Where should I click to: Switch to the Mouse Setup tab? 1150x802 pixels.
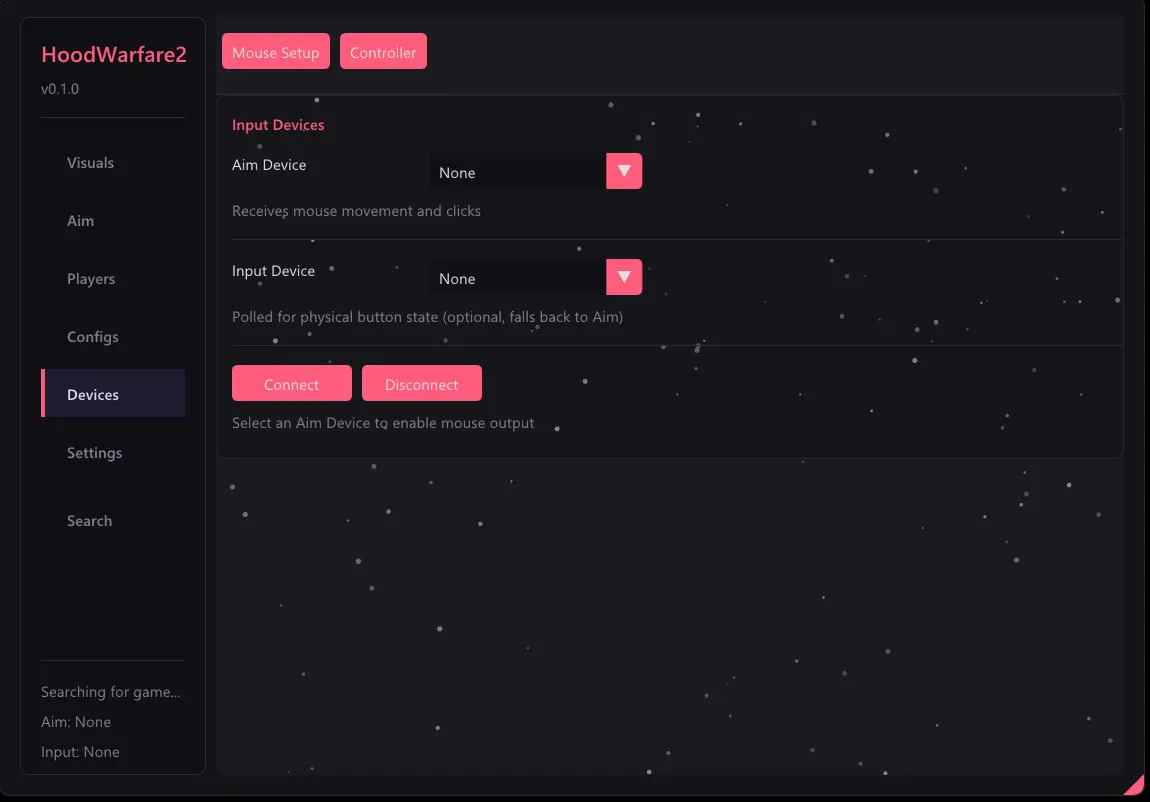coord(276,51)
